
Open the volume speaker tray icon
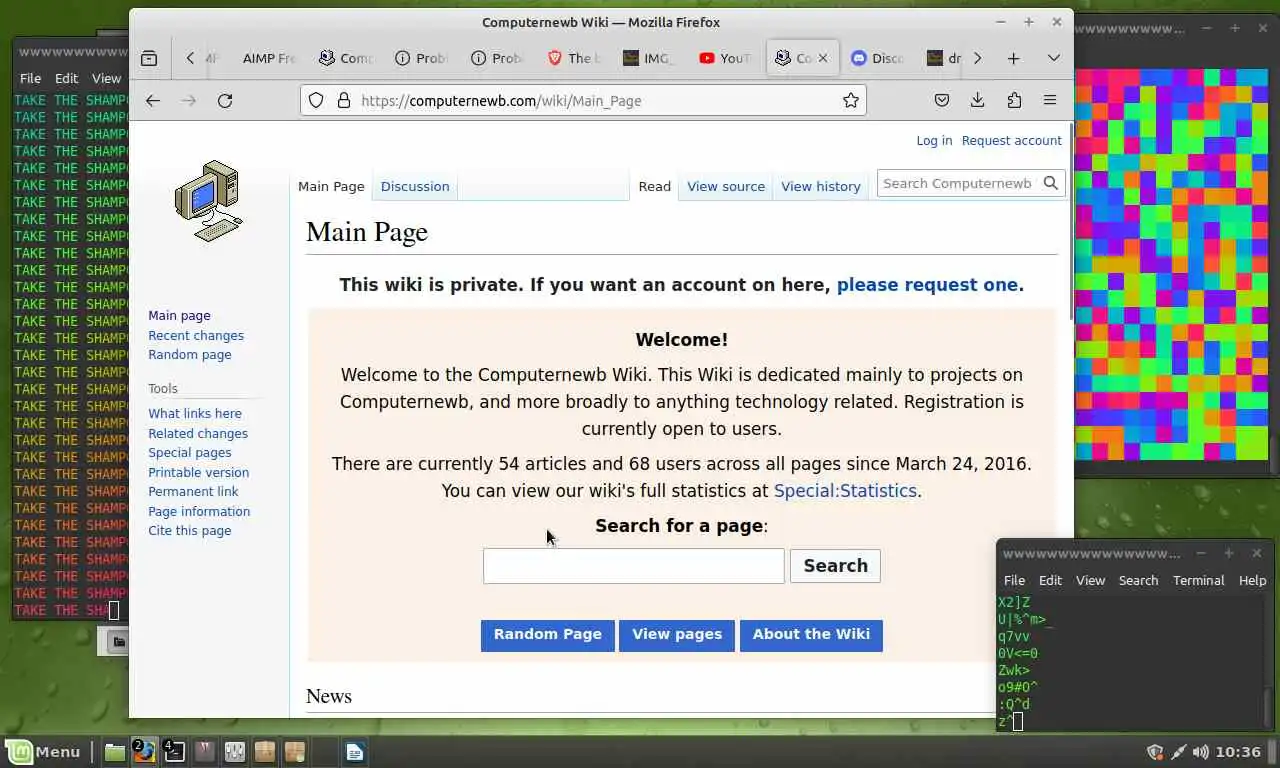[1200, 752]
